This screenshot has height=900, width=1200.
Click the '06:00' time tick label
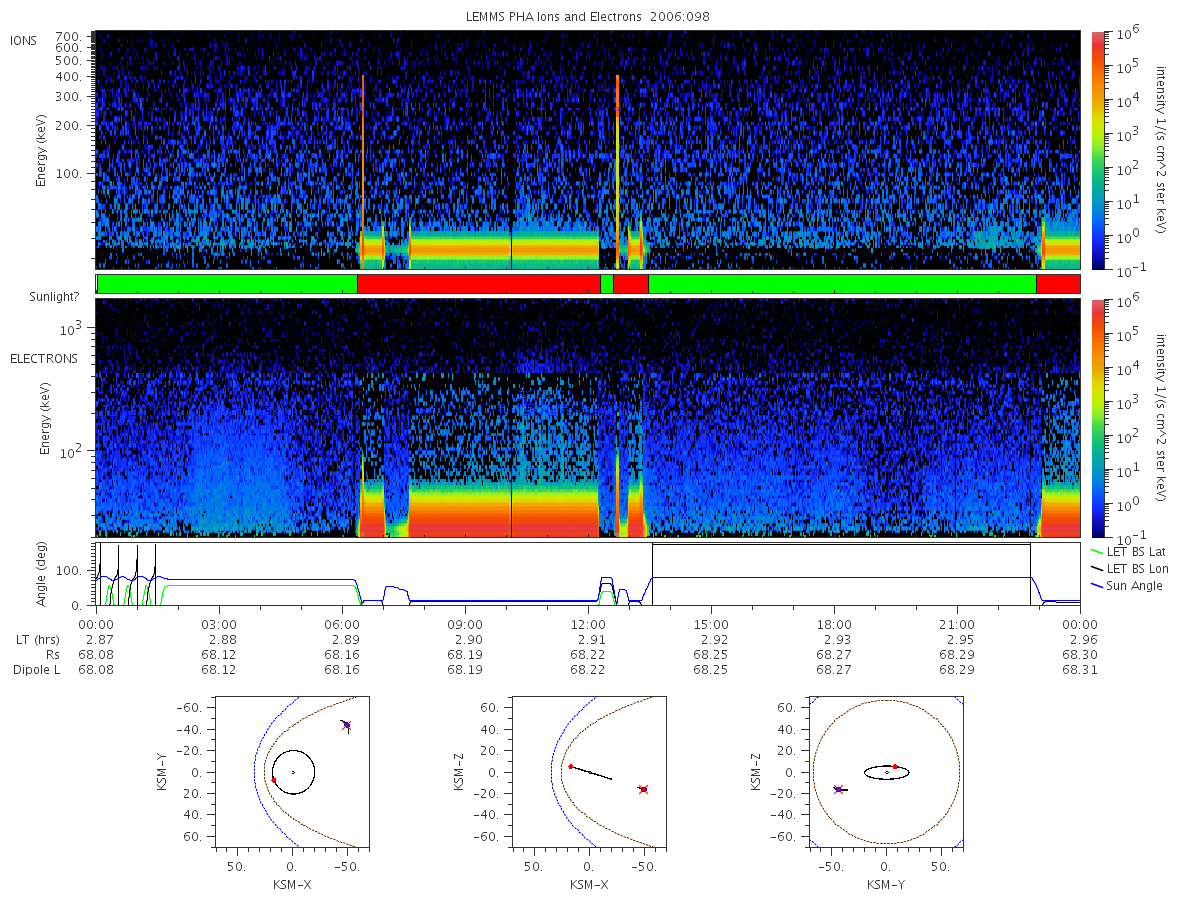pyautogui.click(x=342, y=624)
